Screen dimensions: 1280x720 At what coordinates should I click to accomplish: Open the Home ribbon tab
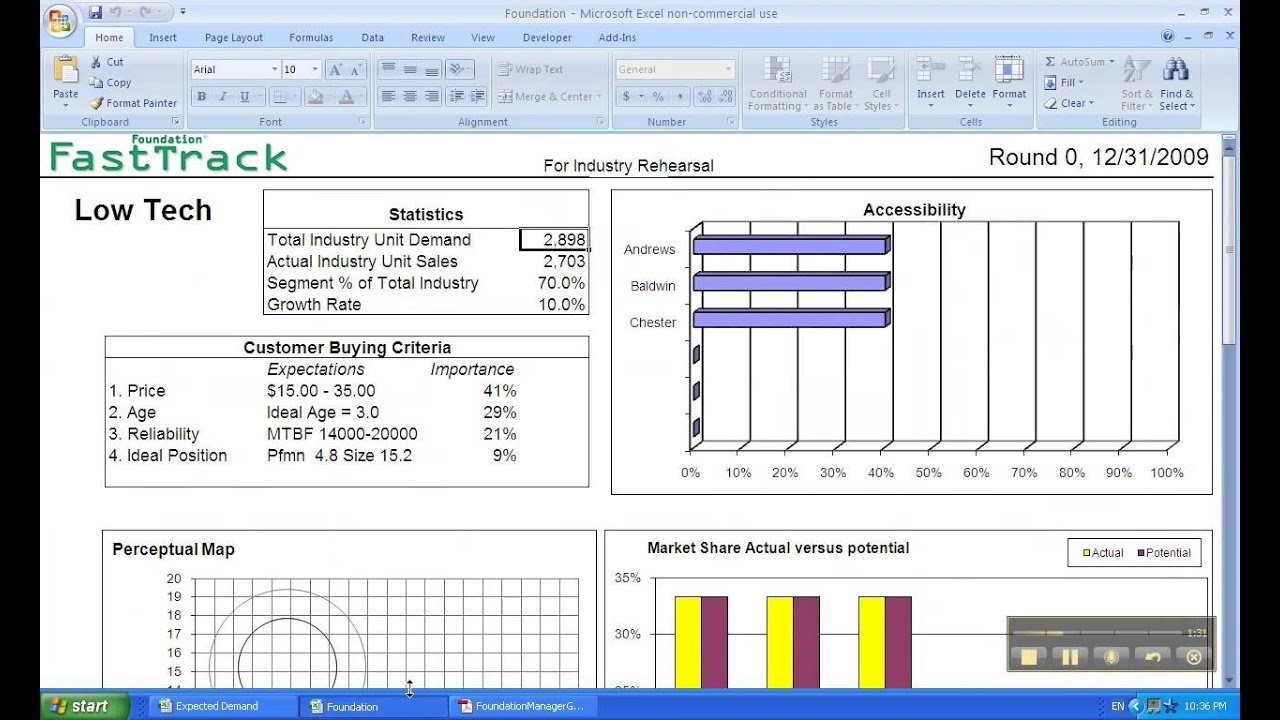pyautogui.click(x=110, y=38)
